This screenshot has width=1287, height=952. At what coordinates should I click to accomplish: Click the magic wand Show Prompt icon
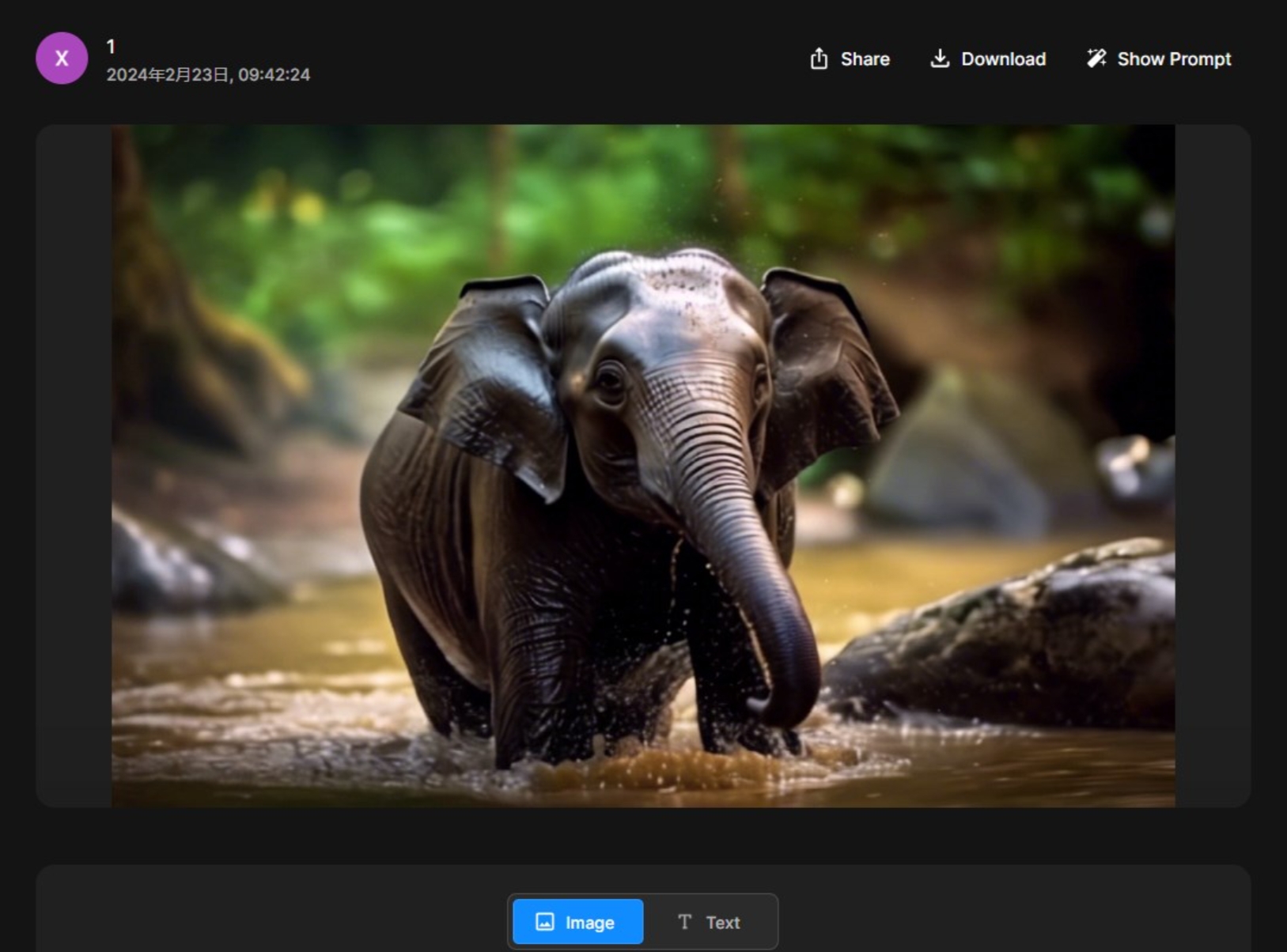pos(1096,59)
